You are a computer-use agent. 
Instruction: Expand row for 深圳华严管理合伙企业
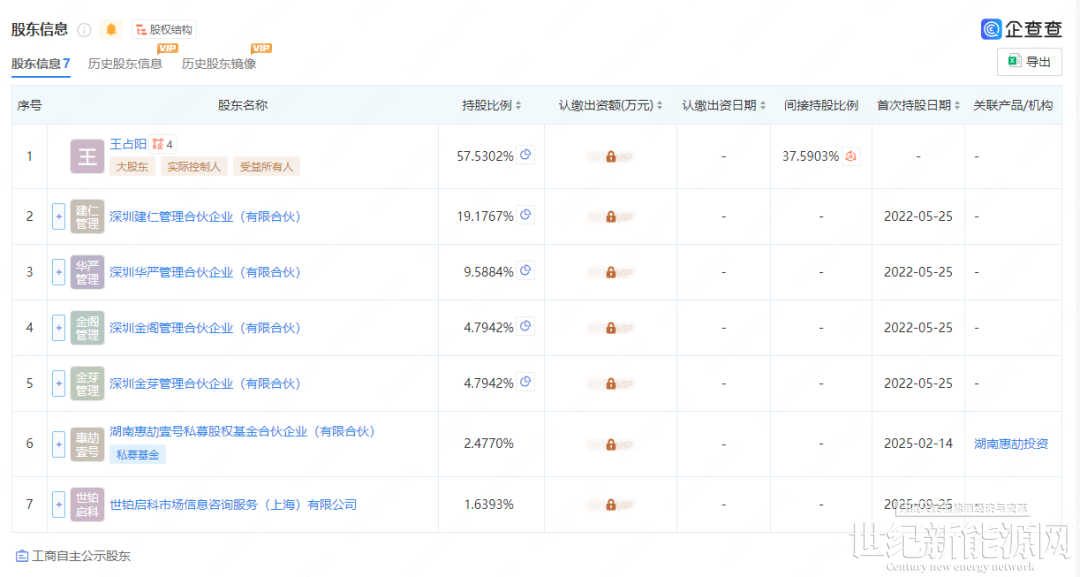pyautogui.click(x=59, y=272)
